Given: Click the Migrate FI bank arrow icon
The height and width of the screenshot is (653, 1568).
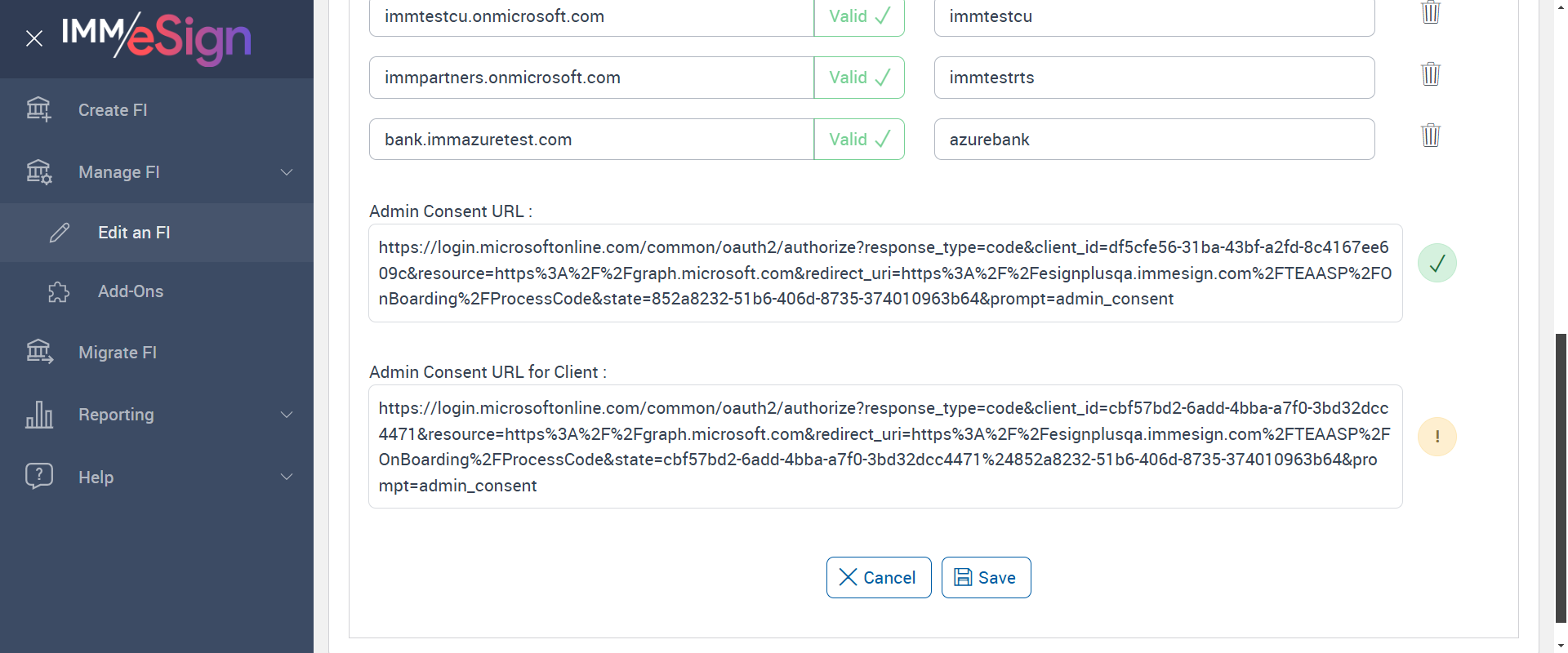Looking at the screenshot, I should 38,352.
